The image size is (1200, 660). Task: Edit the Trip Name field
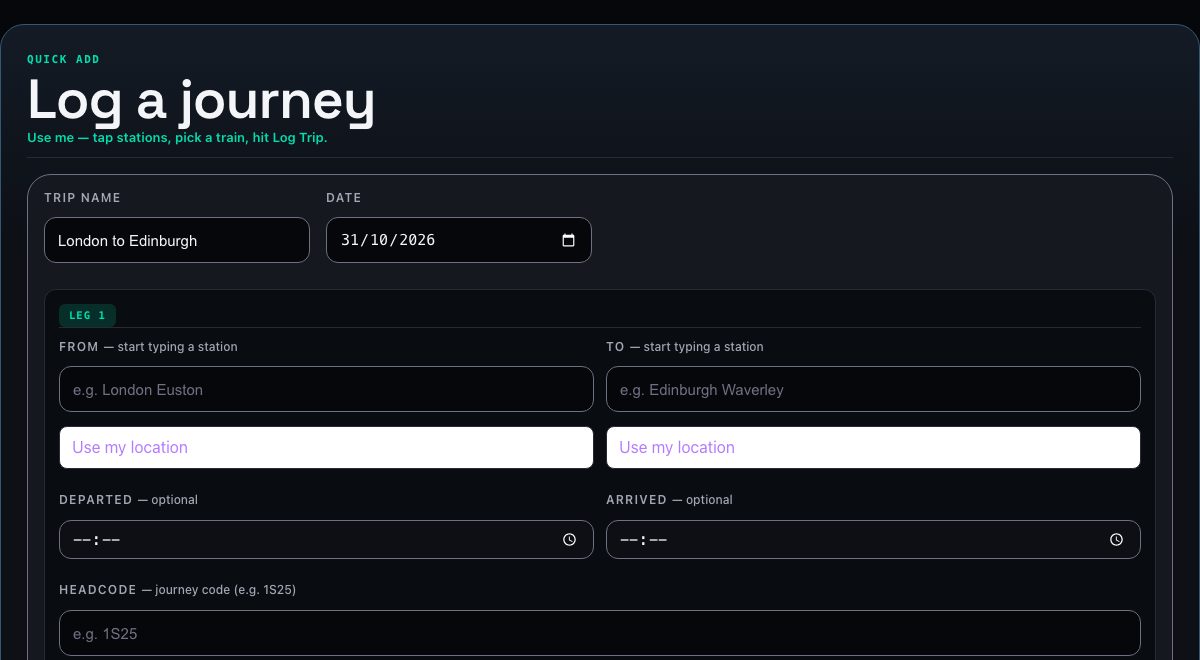tap(177, 240)
